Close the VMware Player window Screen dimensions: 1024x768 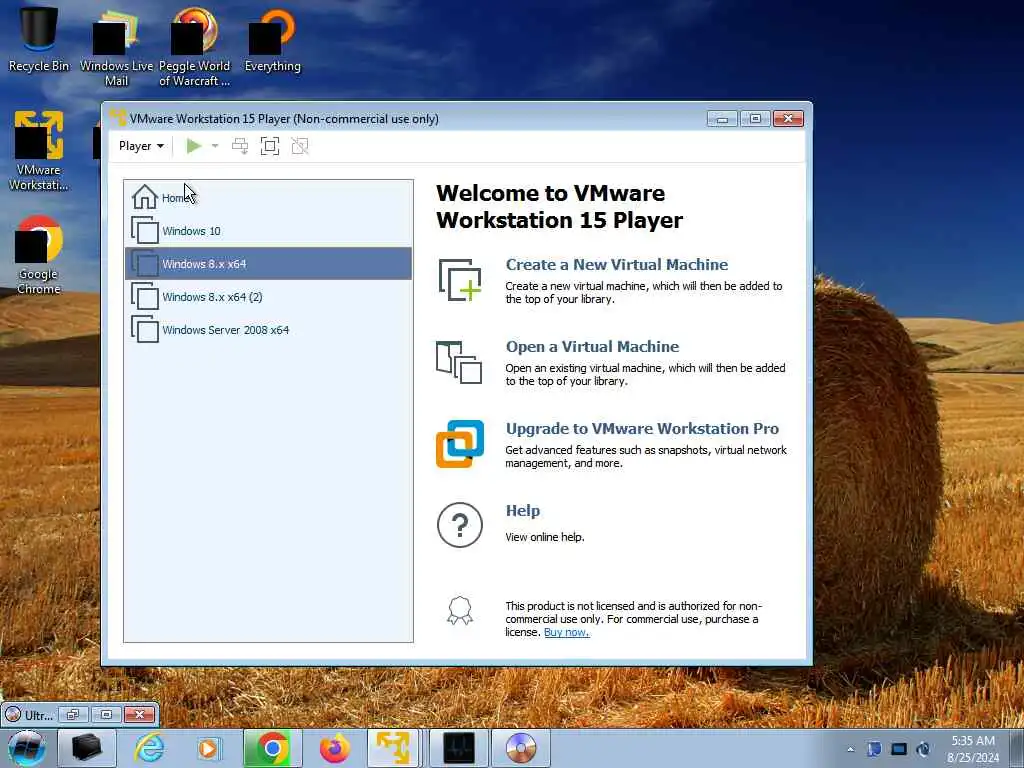788,119
